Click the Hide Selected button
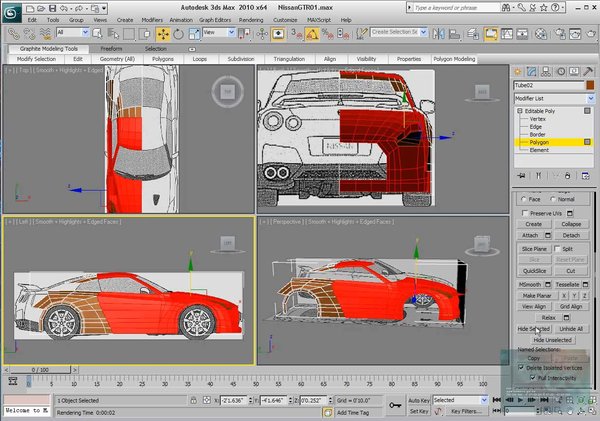 click(x=534, y=329)
